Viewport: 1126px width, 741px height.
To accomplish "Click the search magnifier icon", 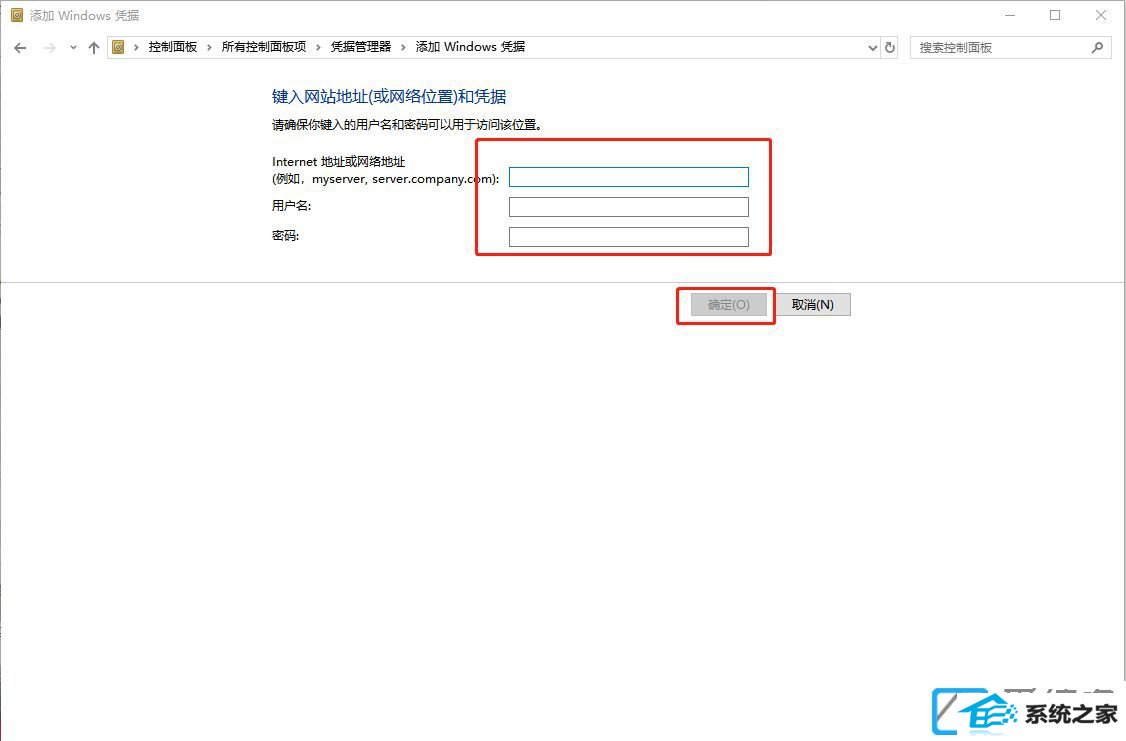I will click(x=1097, y=47).
